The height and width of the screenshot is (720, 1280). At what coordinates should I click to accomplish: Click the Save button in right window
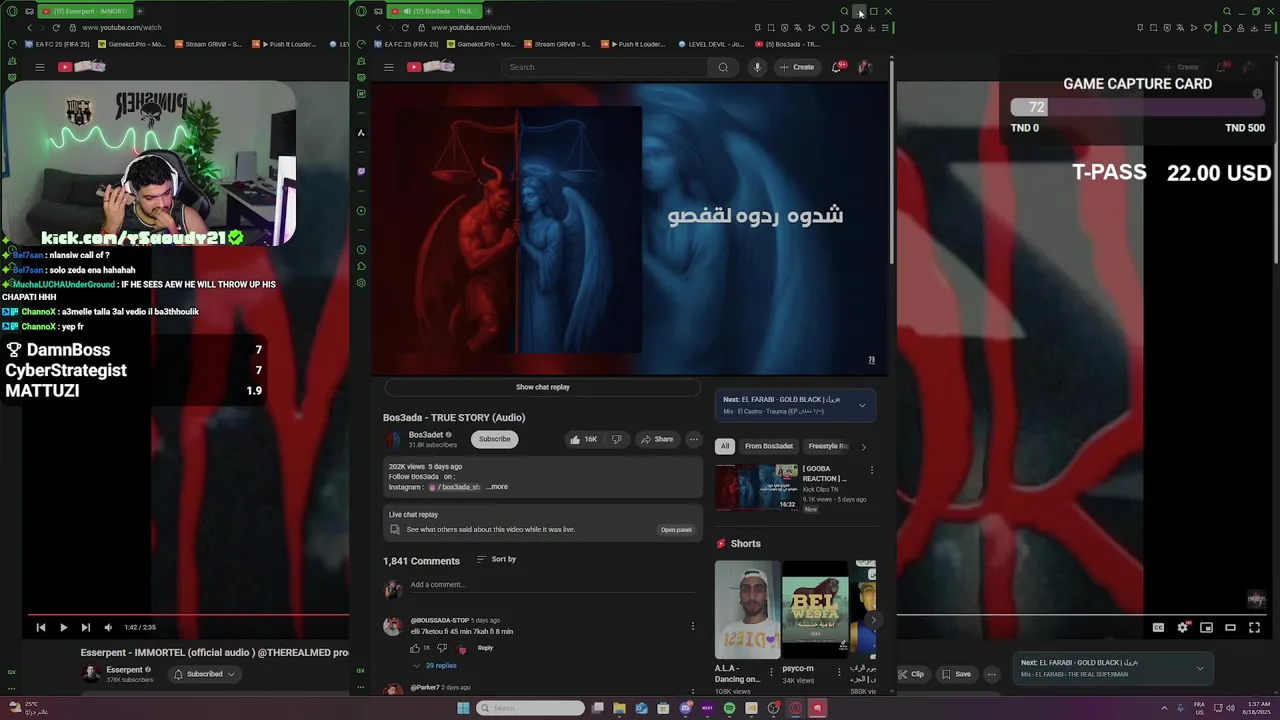(x=955, y=674)
